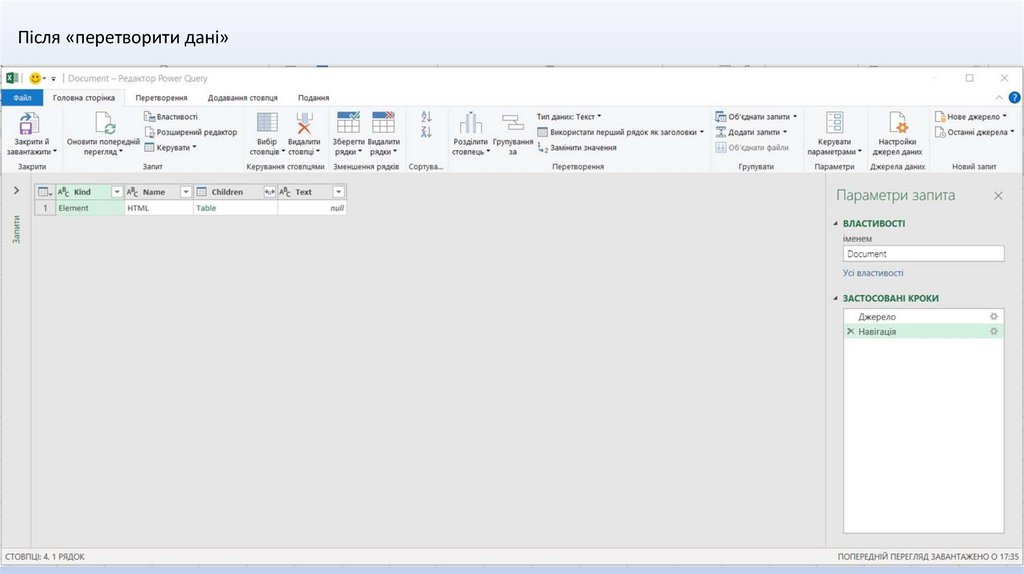Open the Нове джерело dropdown
The image size is (1024, 574).
pyautogui.click(x=970, y=116)
